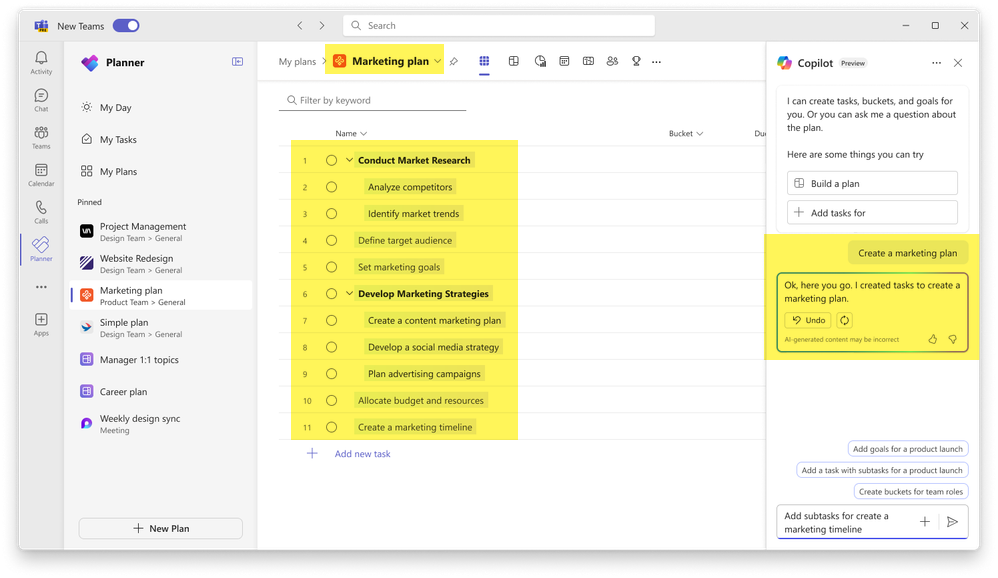The image size is (998, 578).
Task: Pin the Marketing plan with pin icon
Action: [453, 62]
